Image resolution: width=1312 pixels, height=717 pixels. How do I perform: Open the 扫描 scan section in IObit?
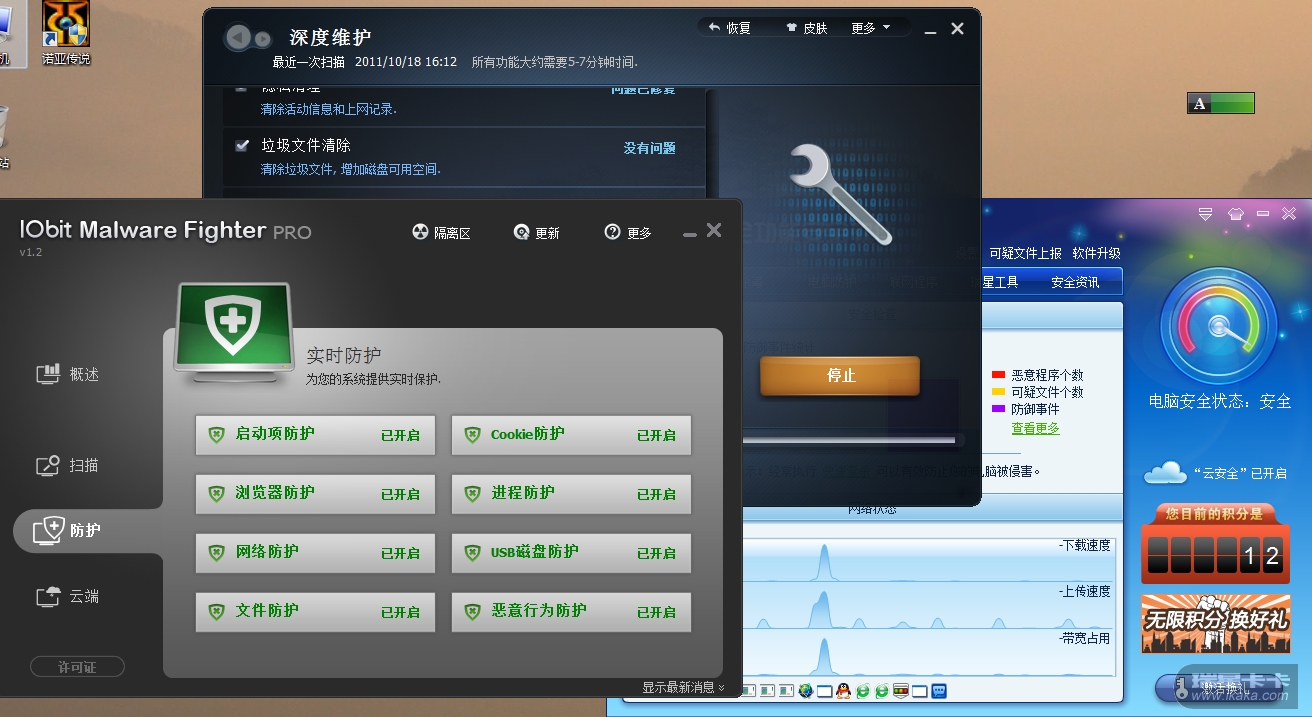pos(68,465)
